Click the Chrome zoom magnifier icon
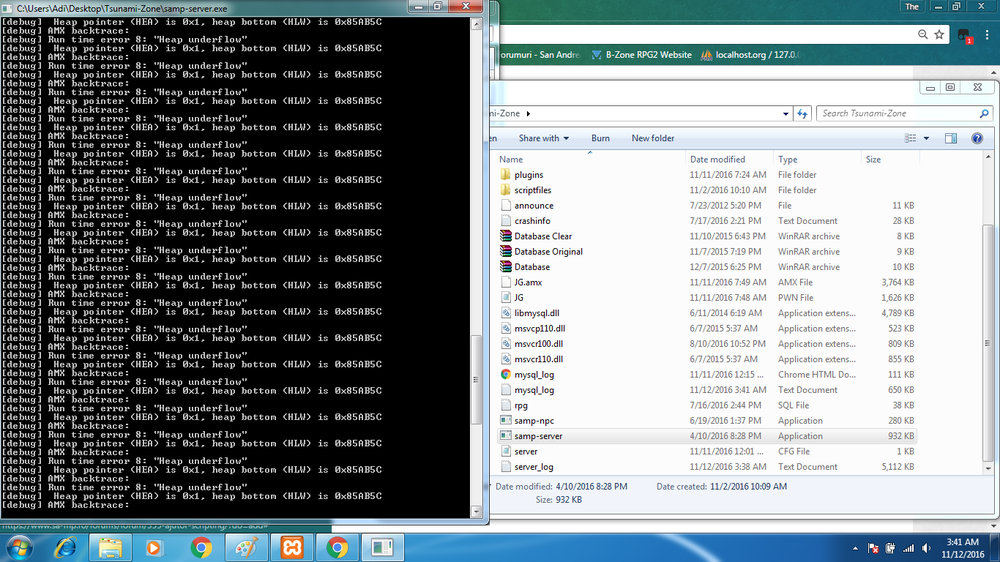The height and width of the screenshot is (562, 1000). (923, 34)
